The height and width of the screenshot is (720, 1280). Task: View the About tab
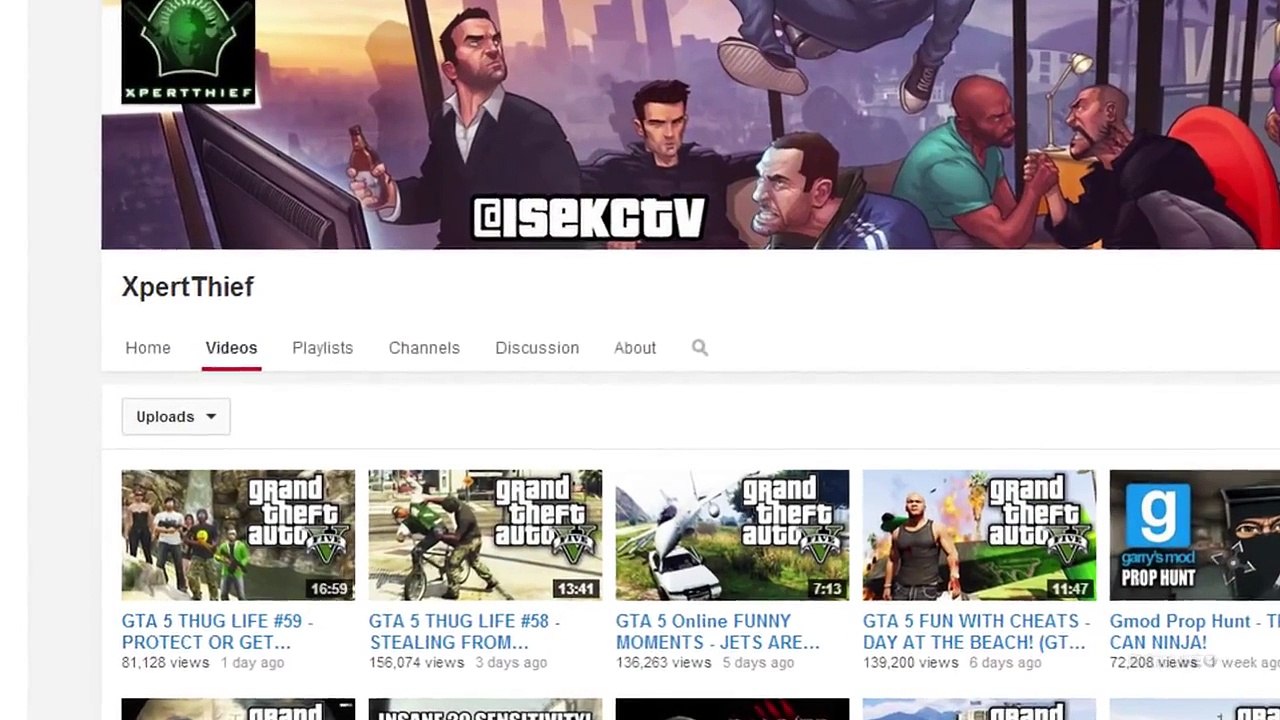click(635, 348)
